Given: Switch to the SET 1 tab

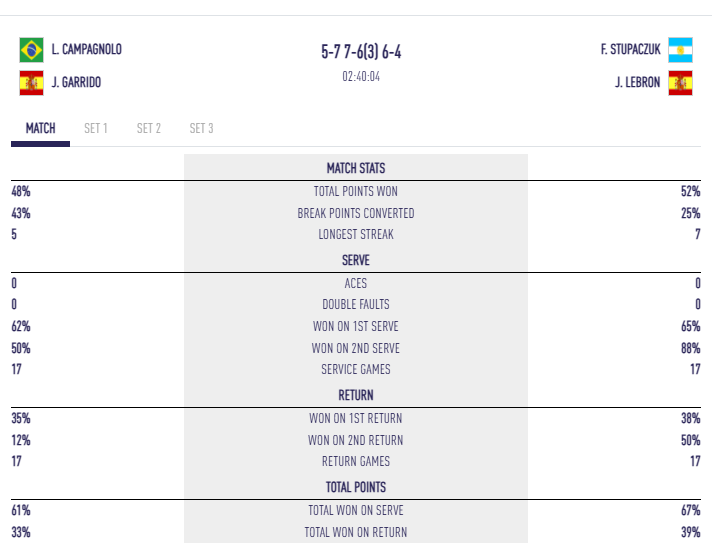Looking at the screenshot, I should tap(96, 129).
